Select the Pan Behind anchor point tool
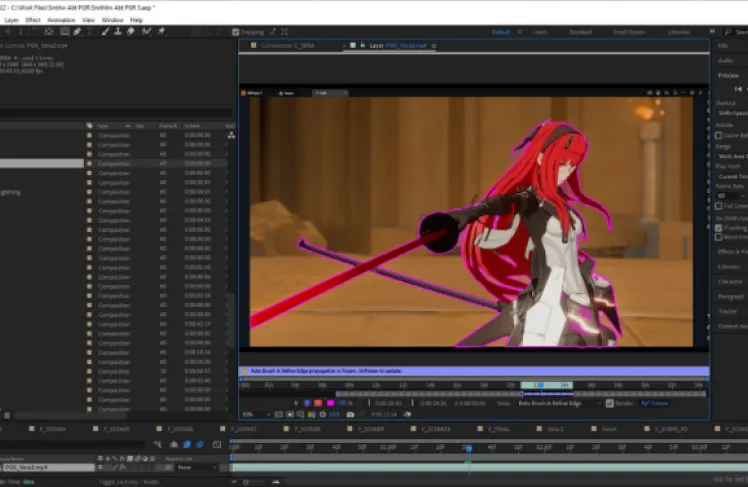The width and height of the screenshot is (748, 487). coord(49,31)
